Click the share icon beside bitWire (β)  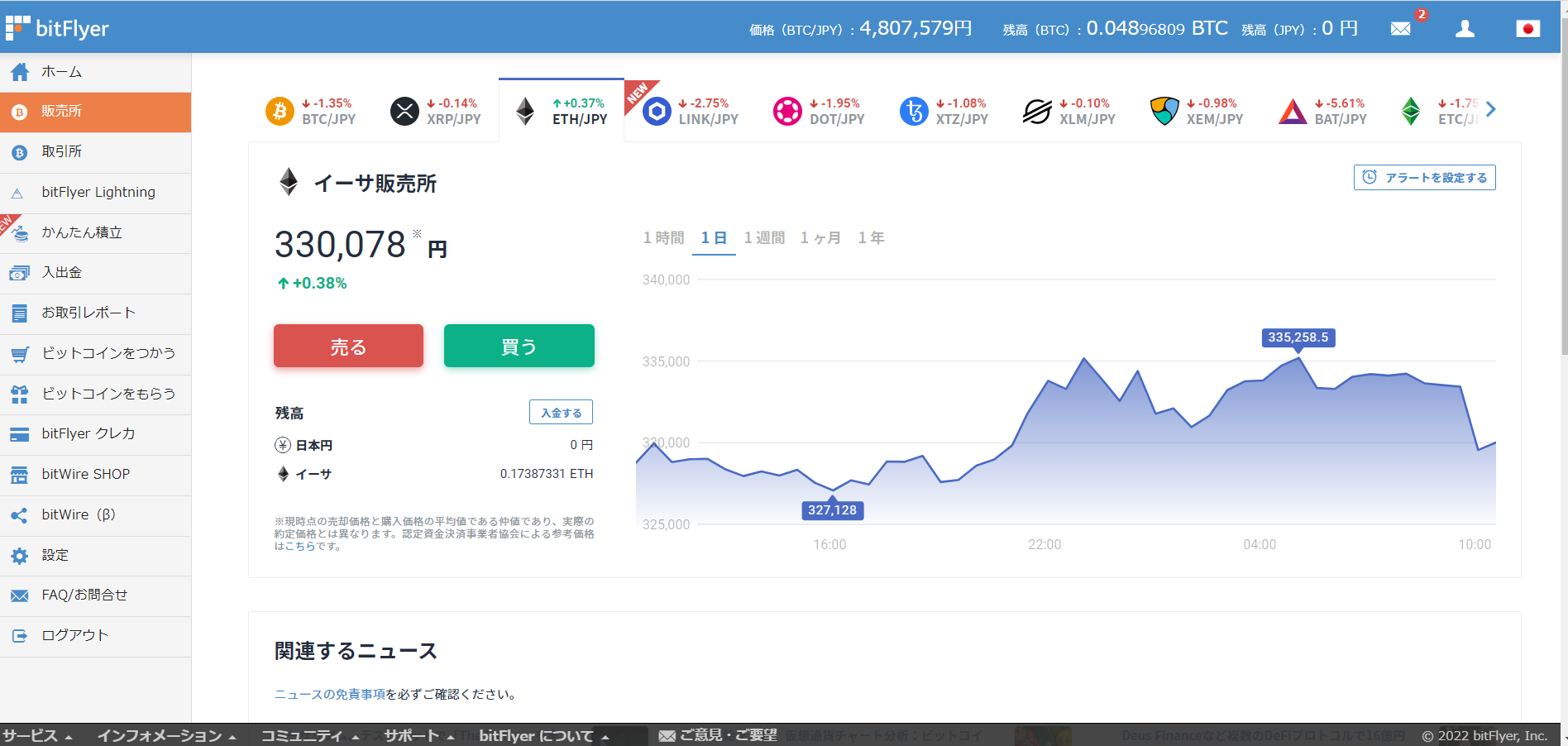pos(19,515)
